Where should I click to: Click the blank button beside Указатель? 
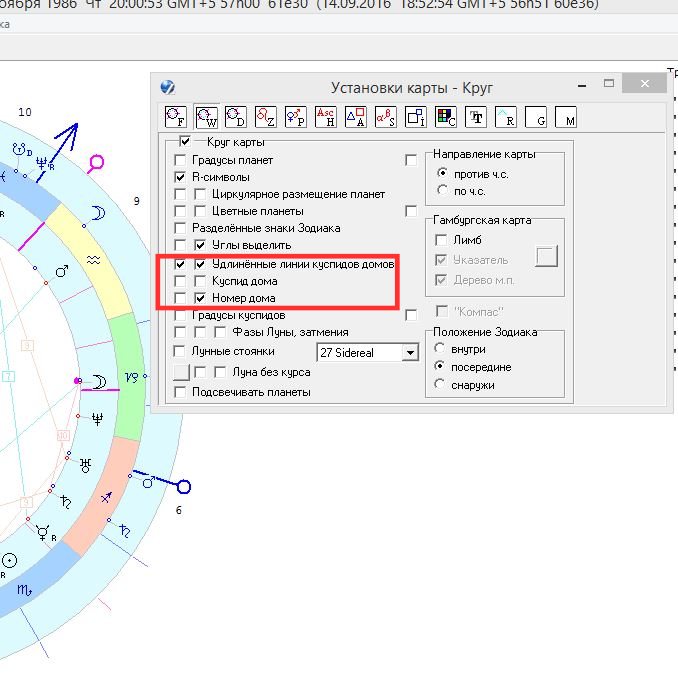(546, 257)
